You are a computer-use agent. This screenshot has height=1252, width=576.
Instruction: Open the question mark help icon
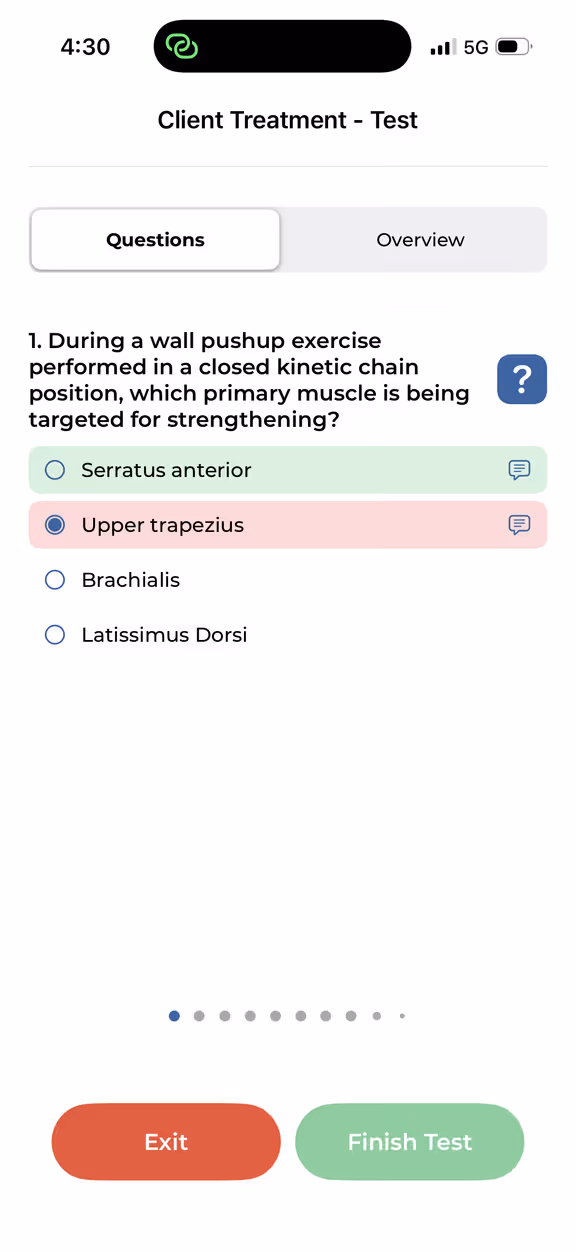[522, 379]
